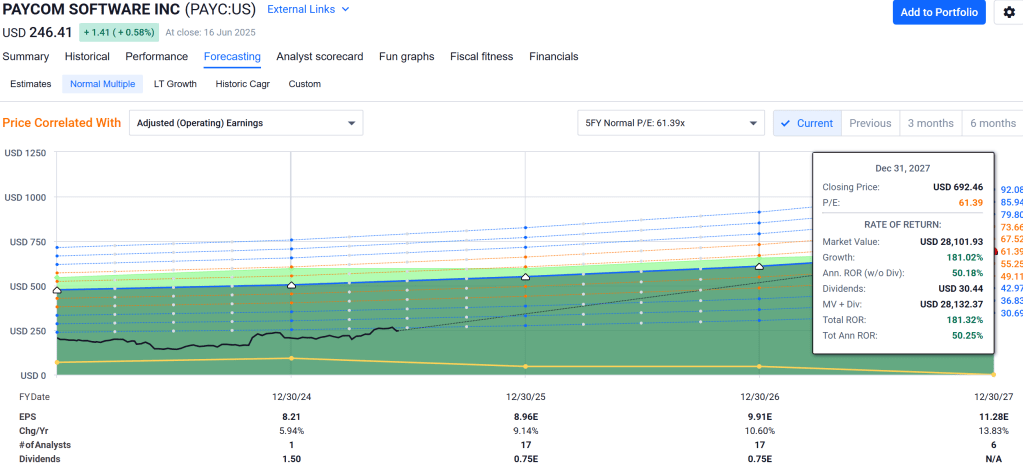
Task: Click white triangle marker at 12/30/25
Action: point(525,277)
